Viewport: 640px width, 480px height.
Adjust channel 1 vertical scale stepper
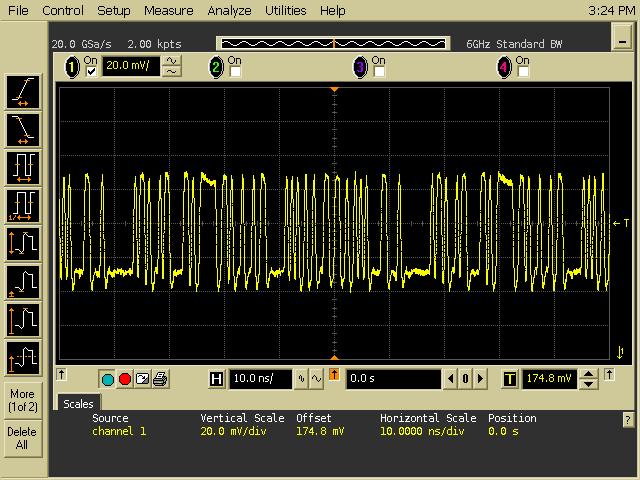pos(172,67)
